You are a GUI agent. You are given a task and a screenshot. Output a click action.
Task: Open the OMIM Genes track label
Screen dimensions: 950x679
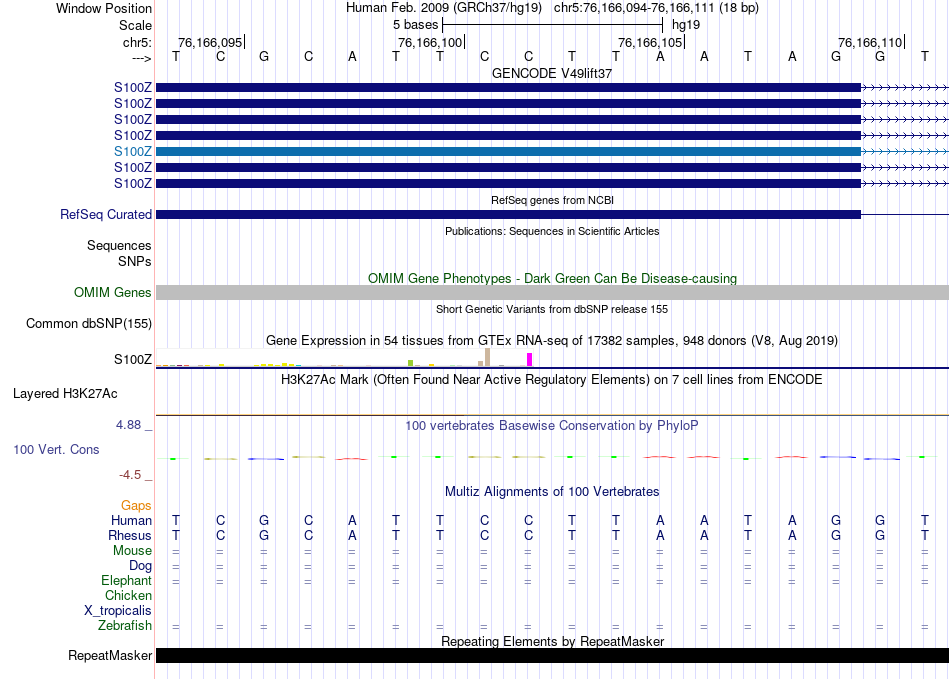tap(113, 293)
